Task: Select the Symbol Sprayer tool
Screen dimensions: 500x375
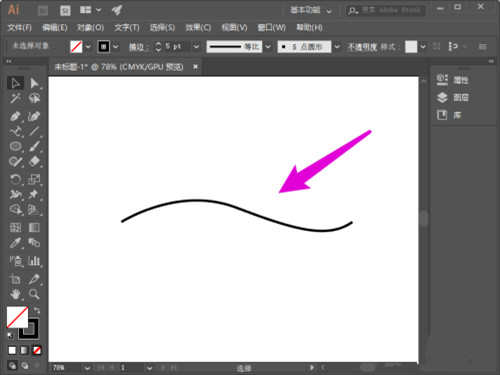Action: pos(15,261)
